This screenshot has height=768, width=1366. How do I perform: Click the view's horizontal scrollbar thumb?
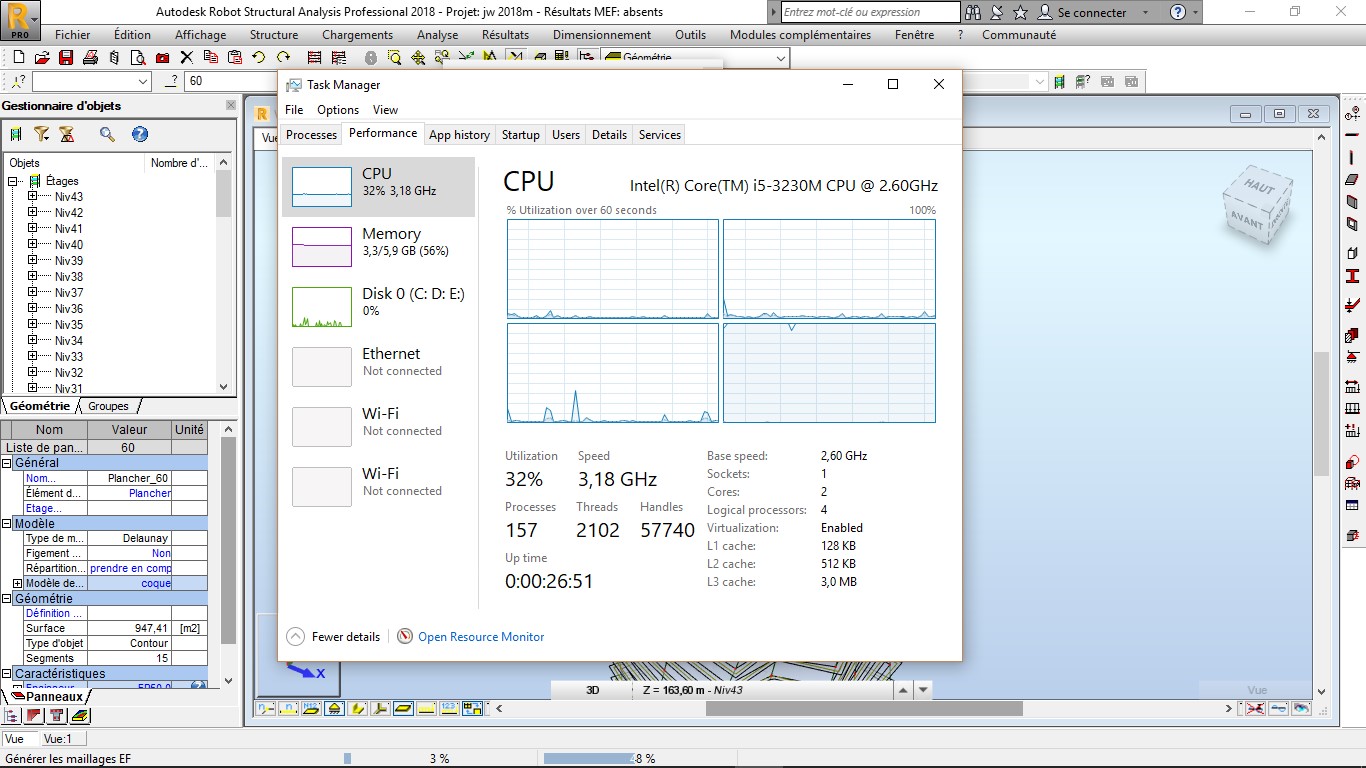coord(864,708)
